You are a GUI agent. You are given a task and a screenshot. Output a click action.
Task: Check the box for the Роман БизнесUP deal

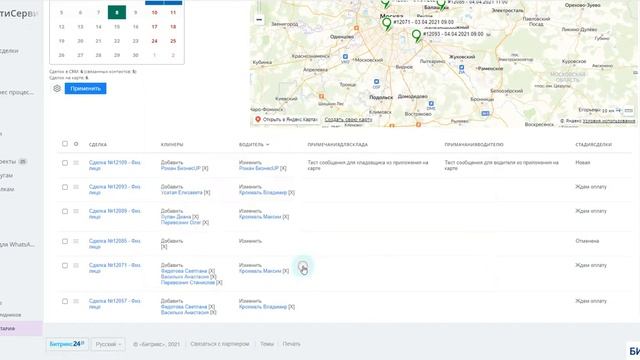coord(65,163)
